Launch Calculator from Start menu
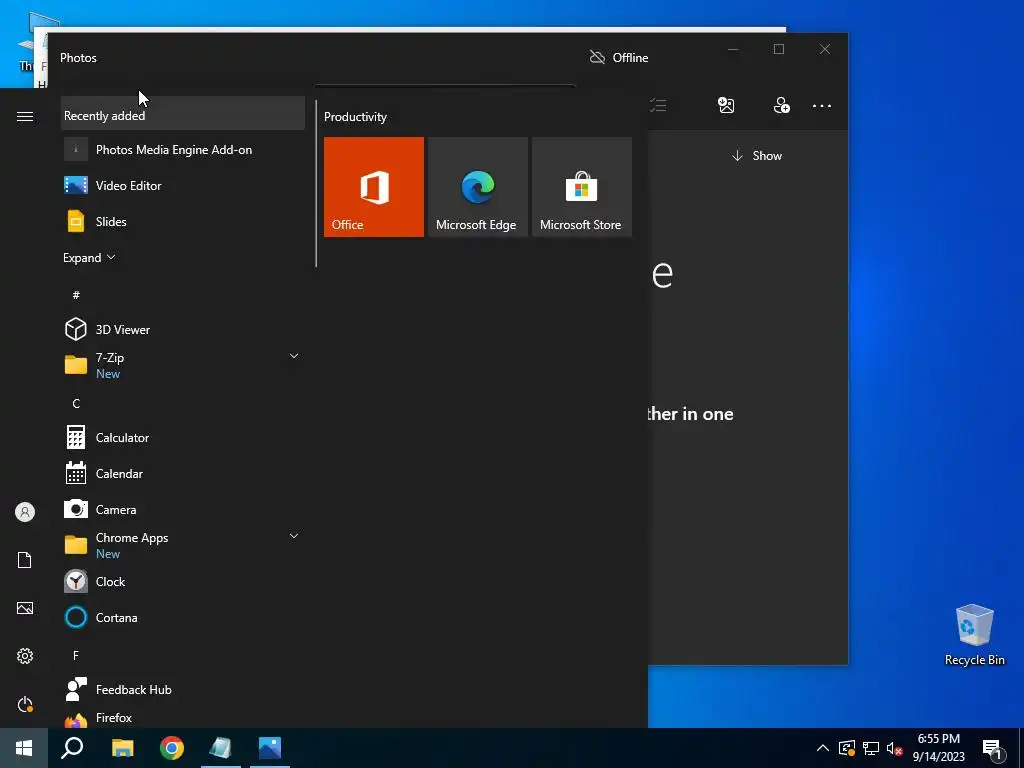 tap(183, 438)
